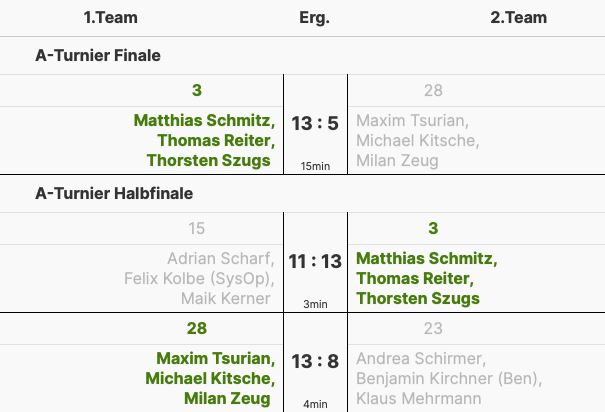The height and width of the screenshot is (412, 605).
Task: Click the 15min match duration
Action: [315, 166]
